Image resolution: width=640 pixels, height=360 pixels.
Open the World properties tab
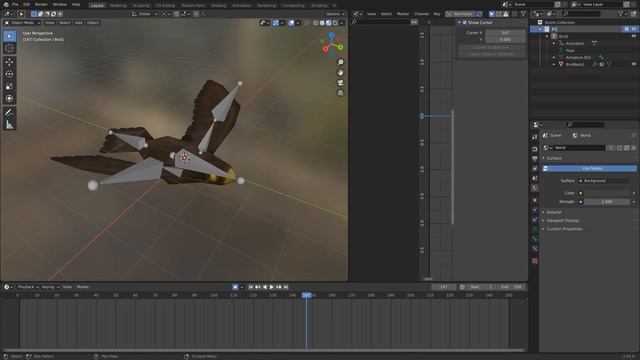pos(535,188)
